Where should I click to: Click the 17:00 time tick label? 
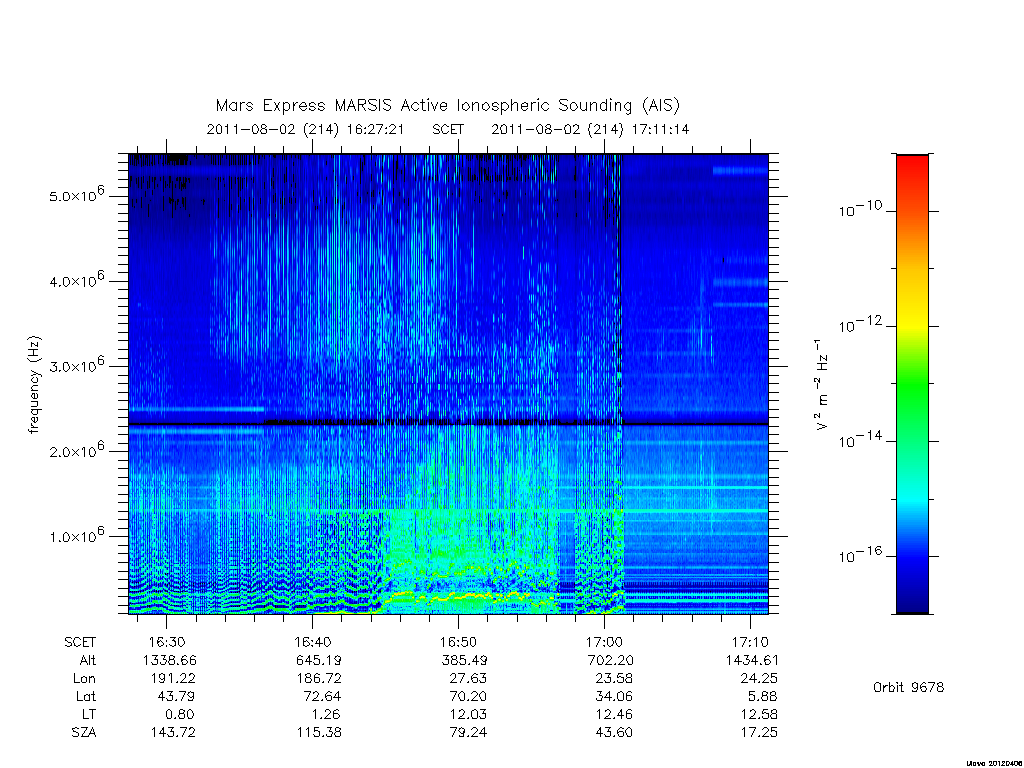pos(604,642)
